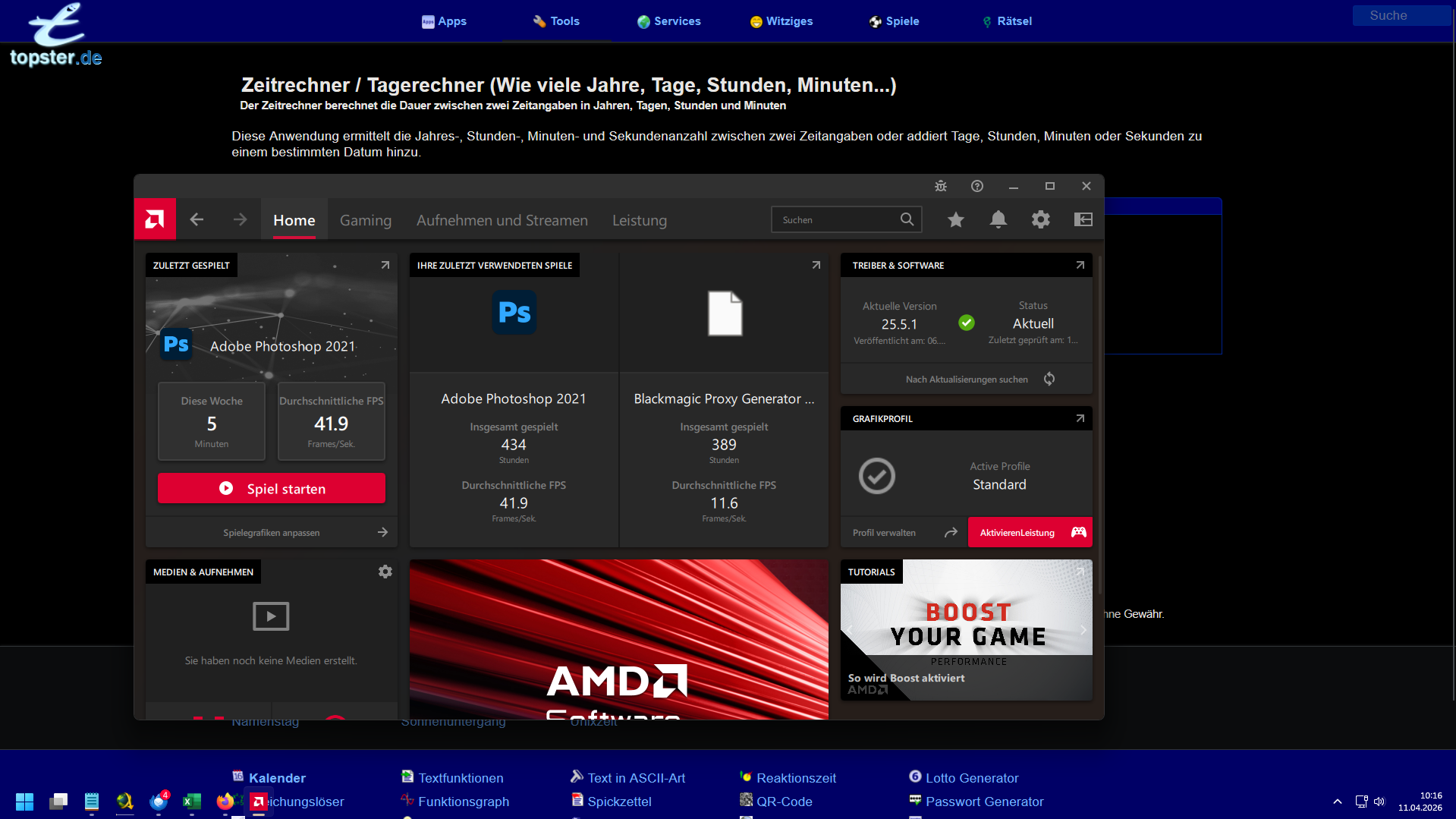The height and width of the screenshot is (819, 1456).
Task: Open Firefox from the taskbar
Action: [x=225, y=802]
